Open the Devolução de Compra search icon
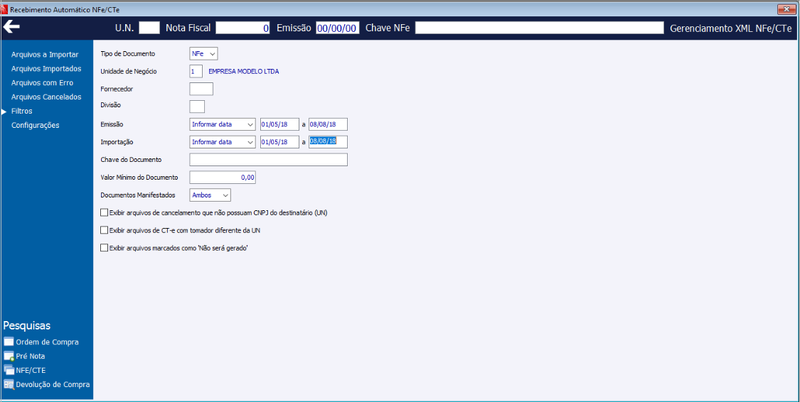Image resolution: width=800 pixels, height=402 pixels. click(9, 385)
